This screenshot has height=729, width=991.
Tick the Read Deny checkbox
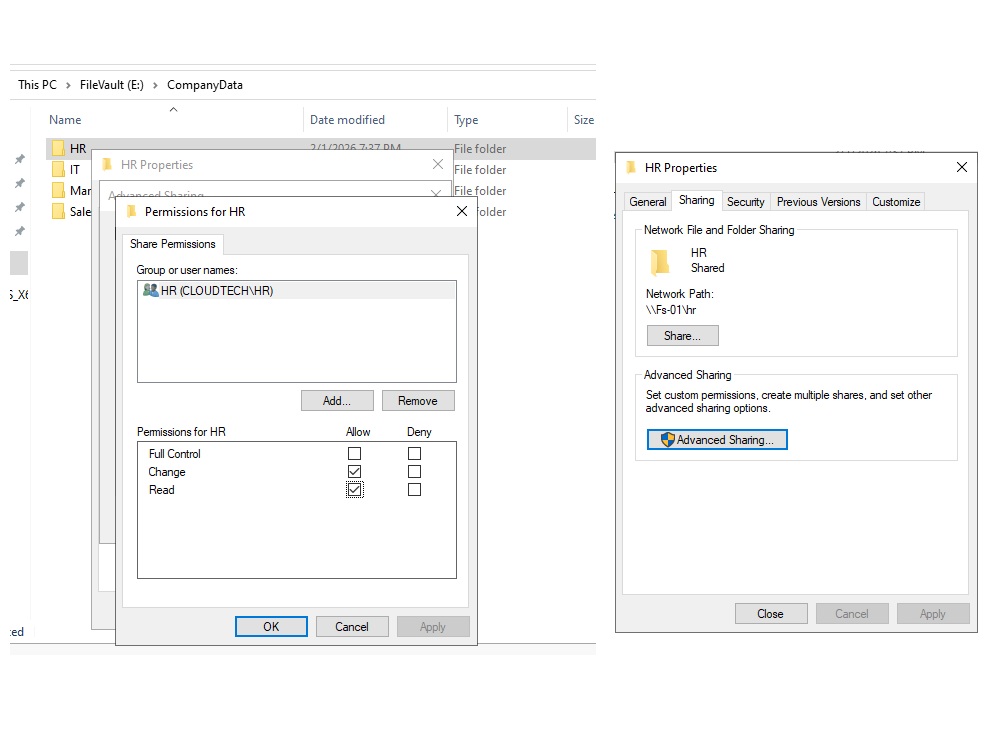414,490
